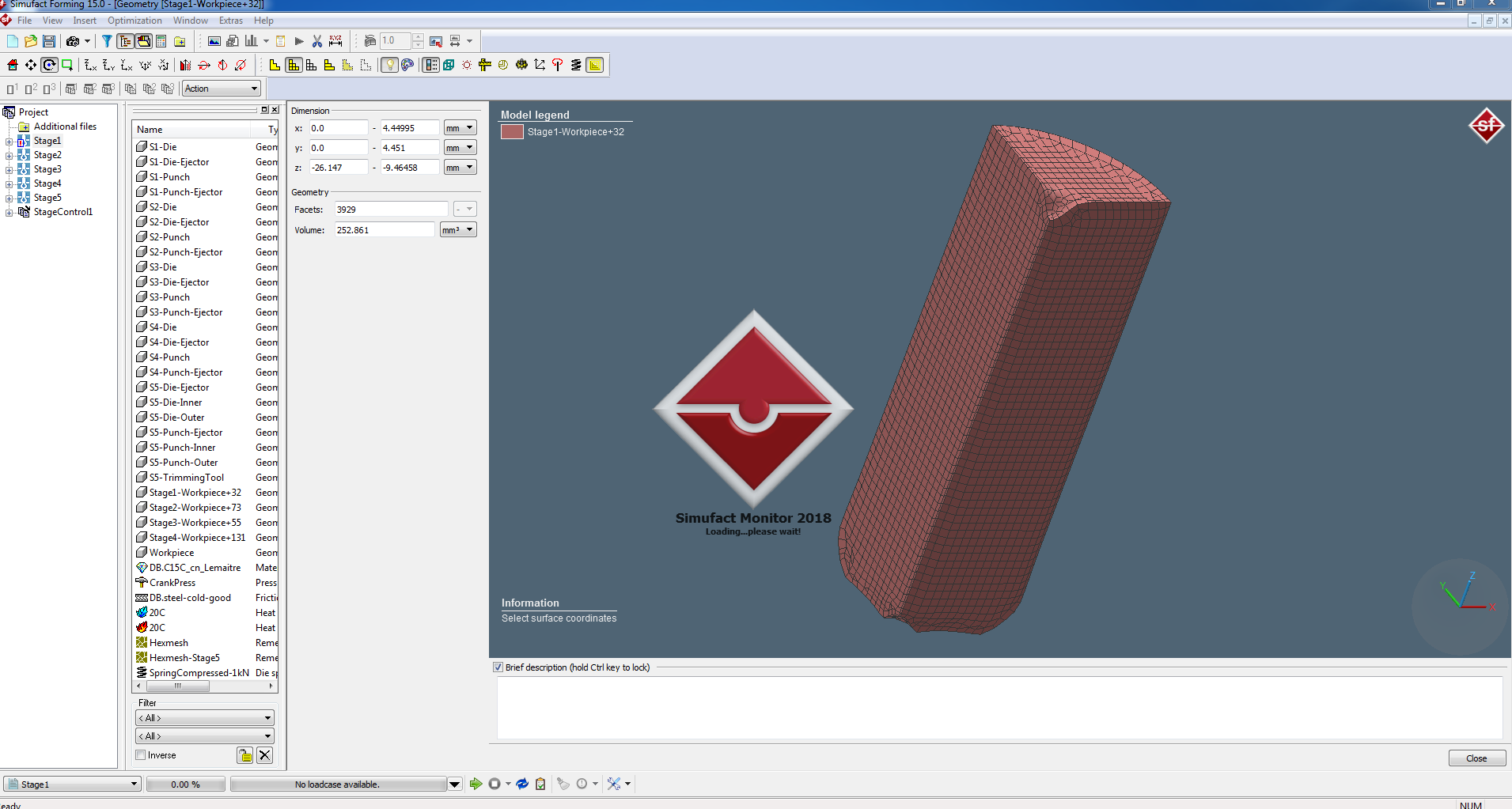Click the yellow lock filter button
The image size is (1512, 809).
[x=245, y=755]
